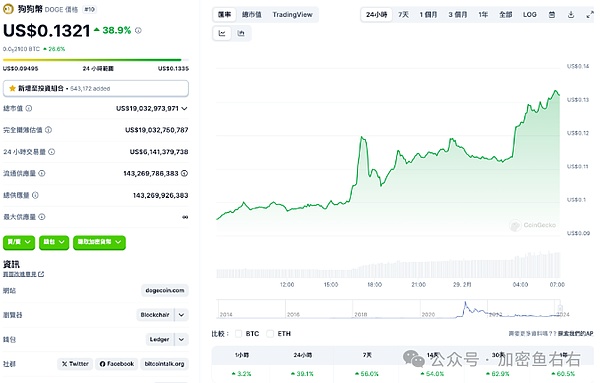The height and width of the screenshot is (383, 600).
Task: Switch to the 匯率 price tab
Action: [224, 15]
